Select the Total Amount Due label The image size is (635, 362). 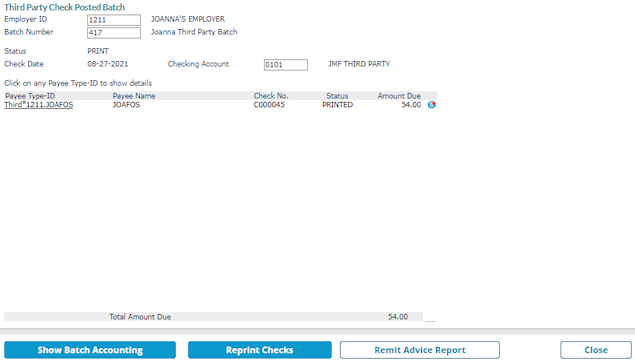tap(140, 317)
